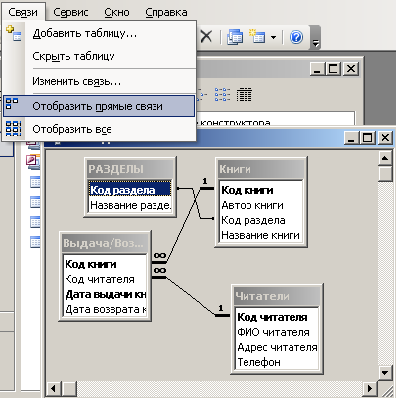Maximize the relationships window
The image size is (396, 398).
point(368,138)
